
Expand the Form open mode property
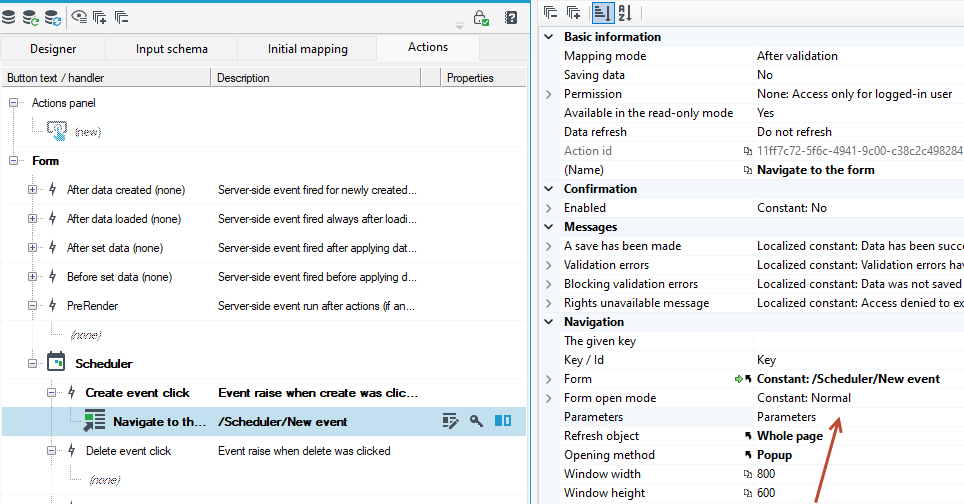(548, 398)
